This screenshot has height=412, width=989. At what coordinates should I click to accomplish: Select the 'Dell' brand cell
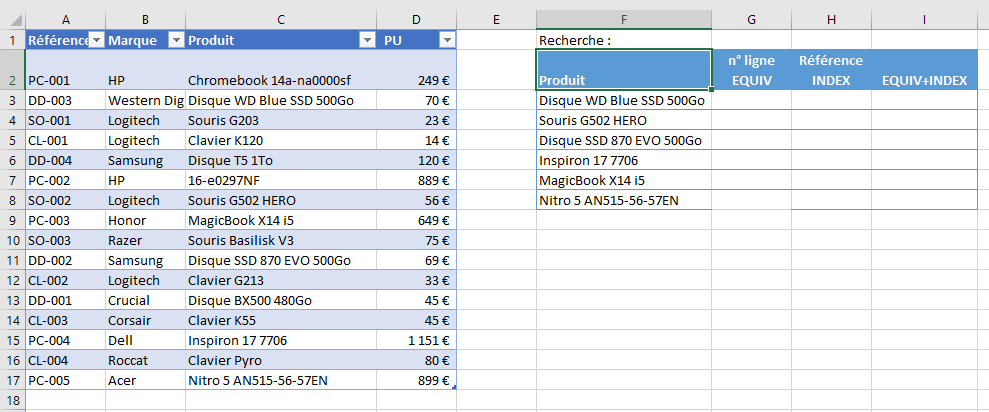[146, 341]
